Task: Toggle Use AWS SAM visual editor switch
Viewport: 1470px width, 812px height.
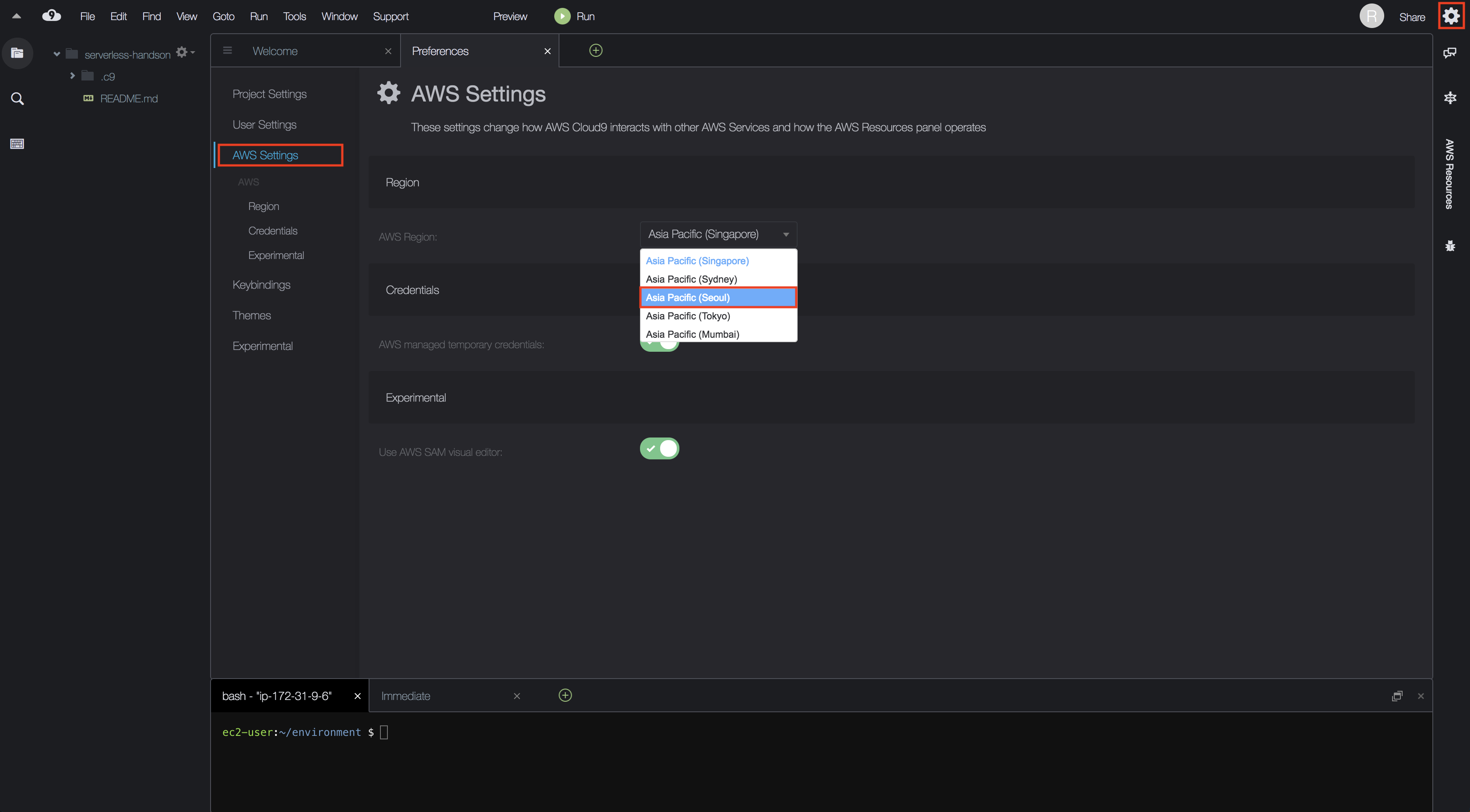Action: pos(660,448)
